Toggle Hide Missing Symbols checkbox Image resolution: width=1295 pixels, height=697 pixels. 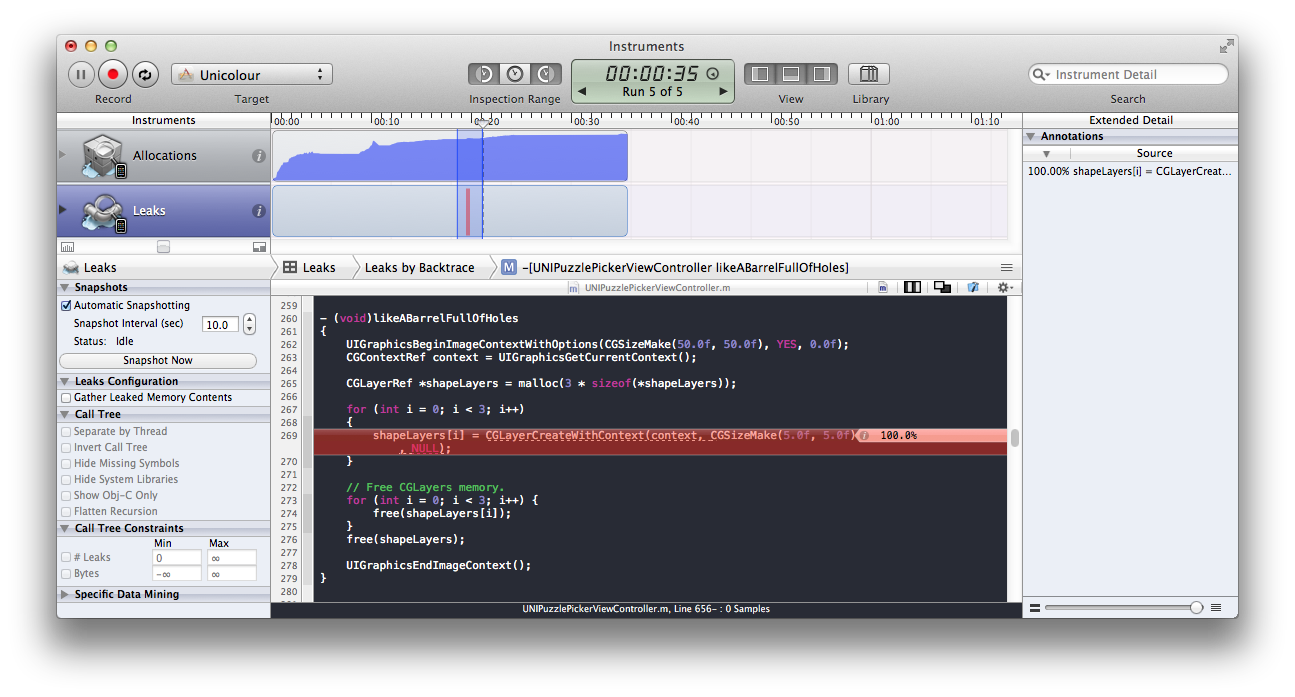66,464
